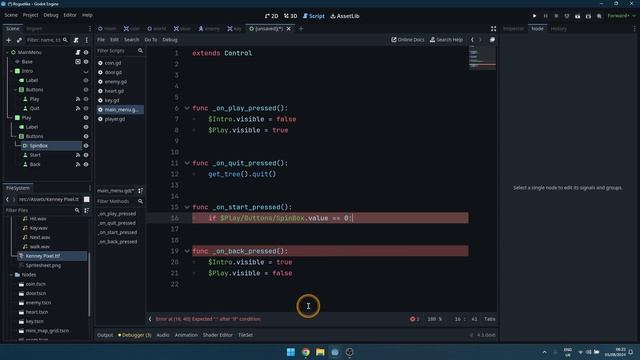Toggle distraction-free mode in the script editor
Viewport: 640px width, 360px height.
(x=493, y=29)
